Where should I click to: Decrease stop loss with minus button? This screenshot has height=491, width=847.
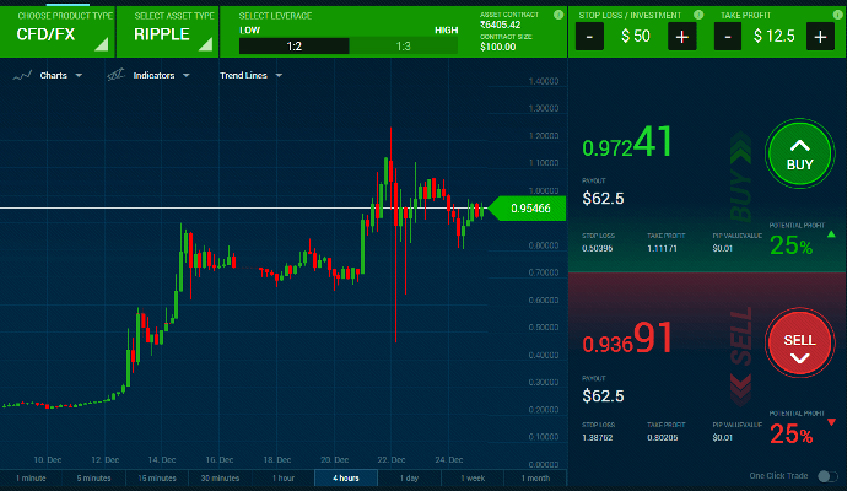click(x=589, y=37)
